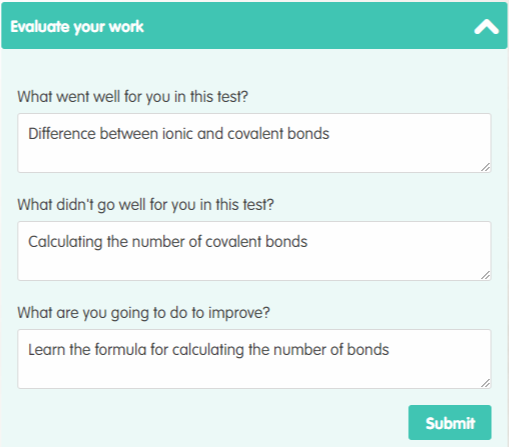Grab resize handle of 'didn't go well' box

click(486, 275)
